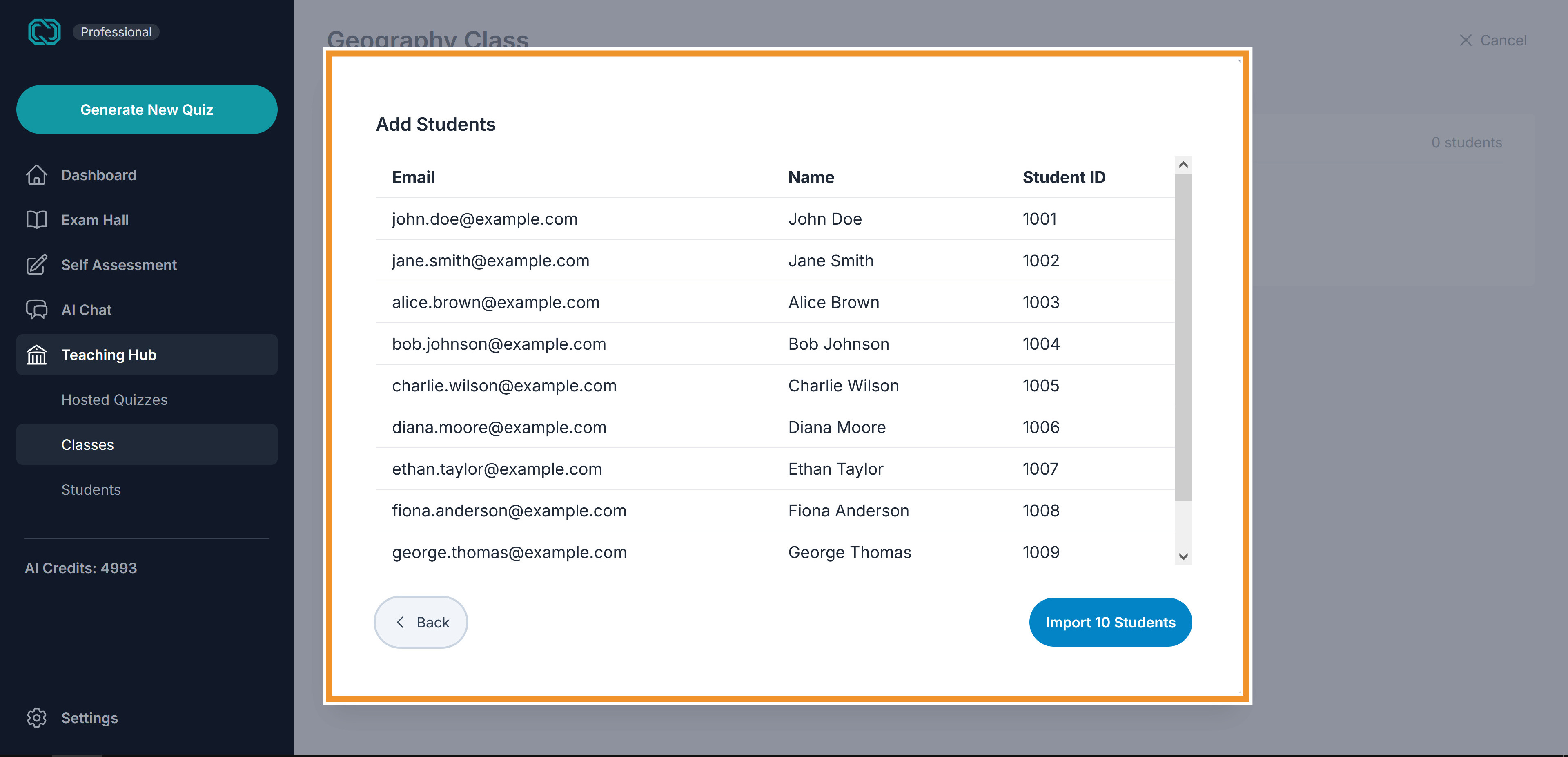The height and width of the screenshot is (757, 1568).
Task: Click the name Jane Smith
Action: (831, 261)
